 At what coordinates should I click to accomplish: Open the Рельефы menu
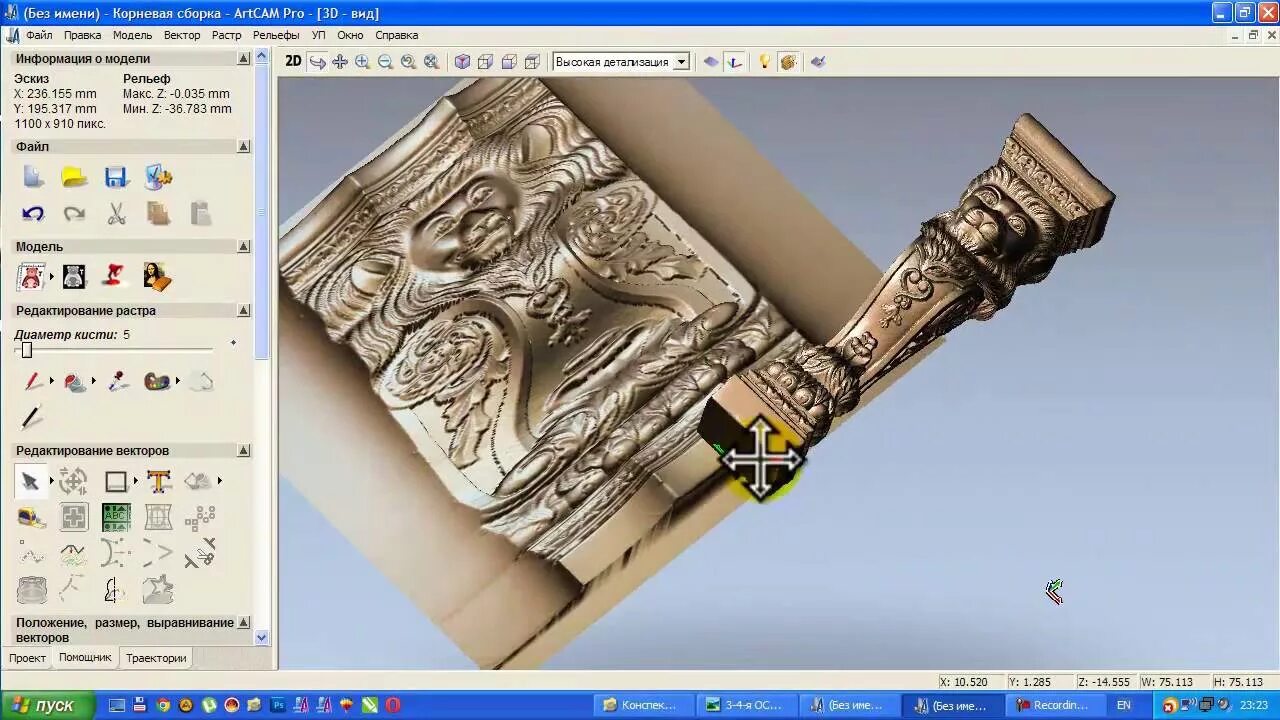tap(276, 35)
